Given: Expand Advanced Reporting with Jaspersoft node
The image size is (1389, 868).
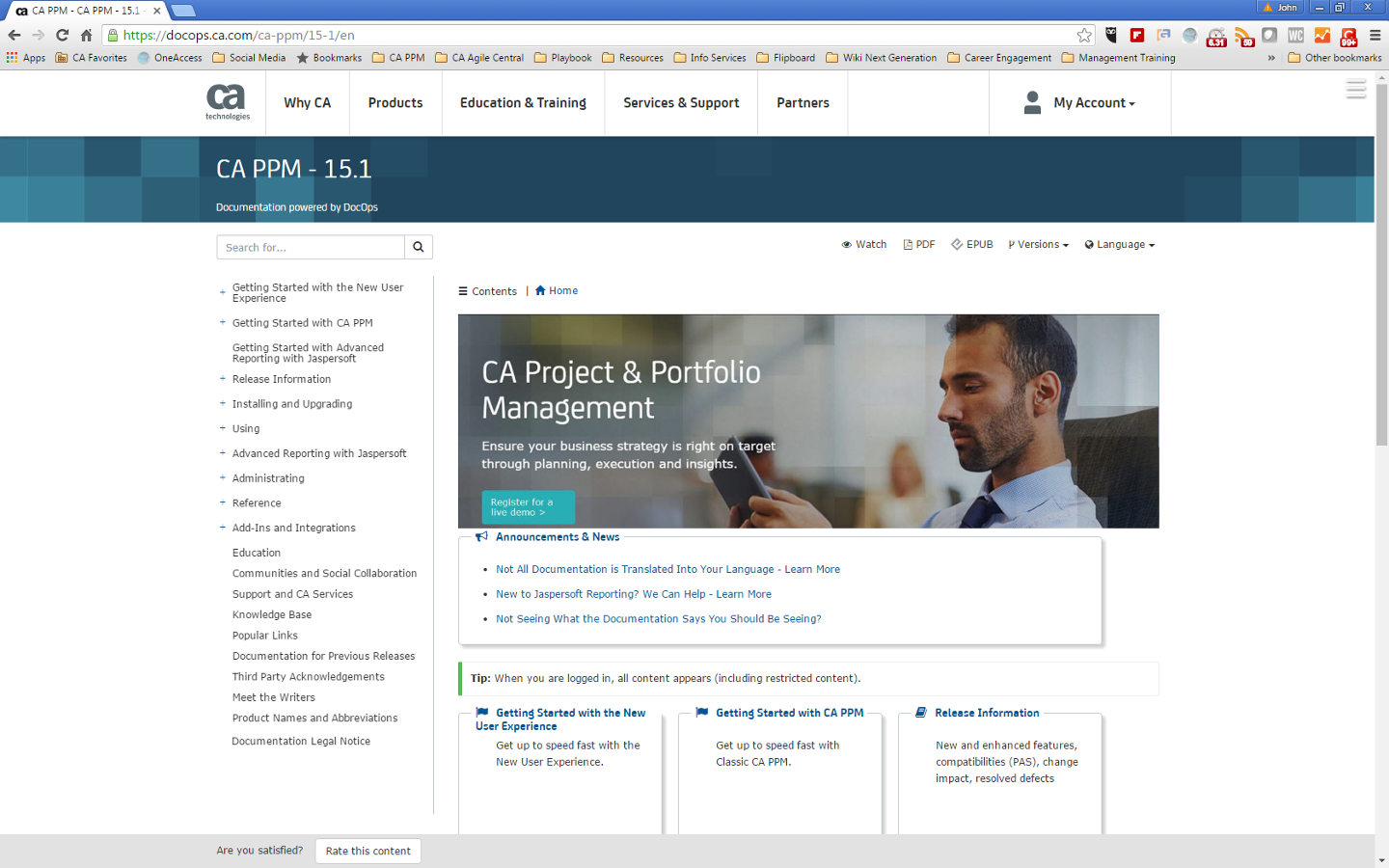Looking at the screenshot, I should tap(223, 453).
